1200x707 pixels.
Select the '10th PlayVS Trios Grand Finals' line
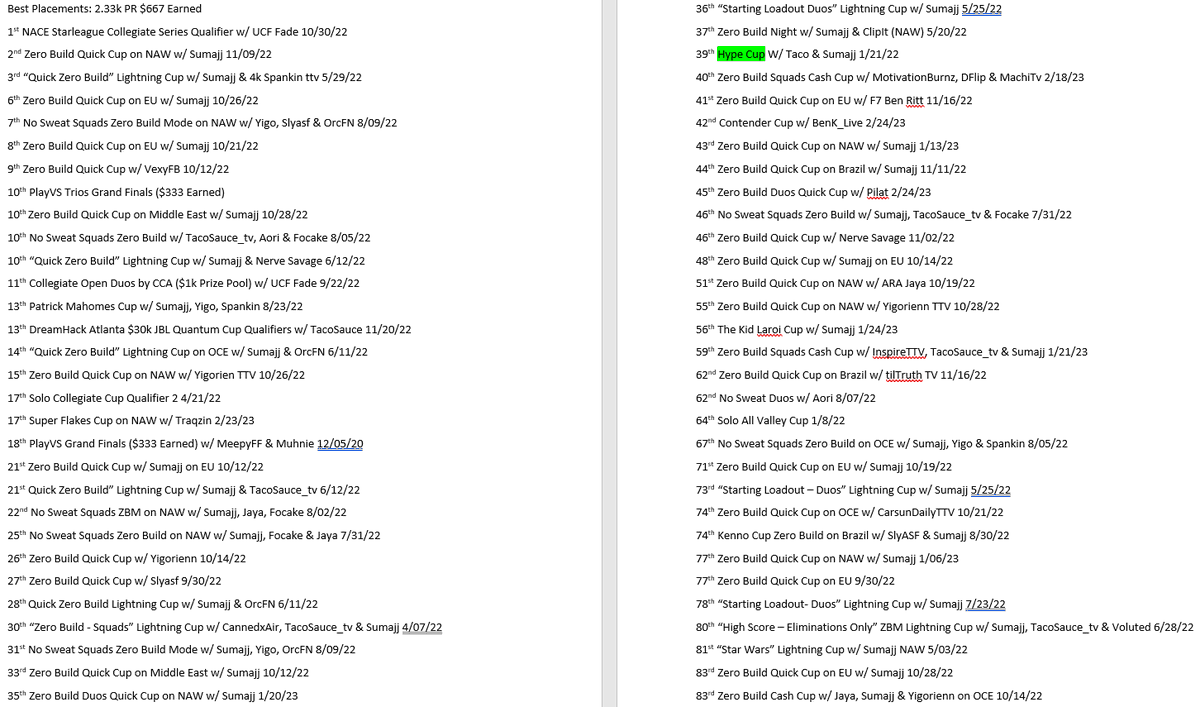pos(116,192)
